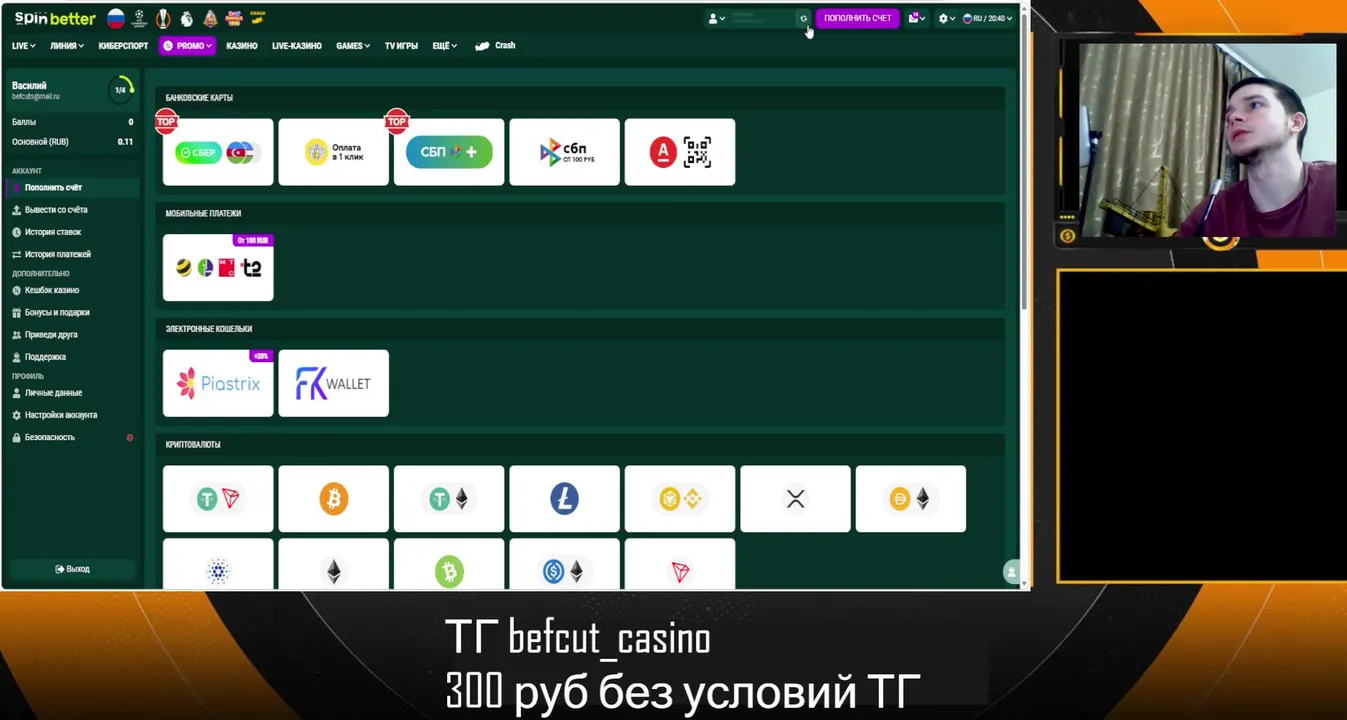Open Личные данные in the sidebar
The width and height of the screenshot is (1347, 720).
click(x=72, y=393)
